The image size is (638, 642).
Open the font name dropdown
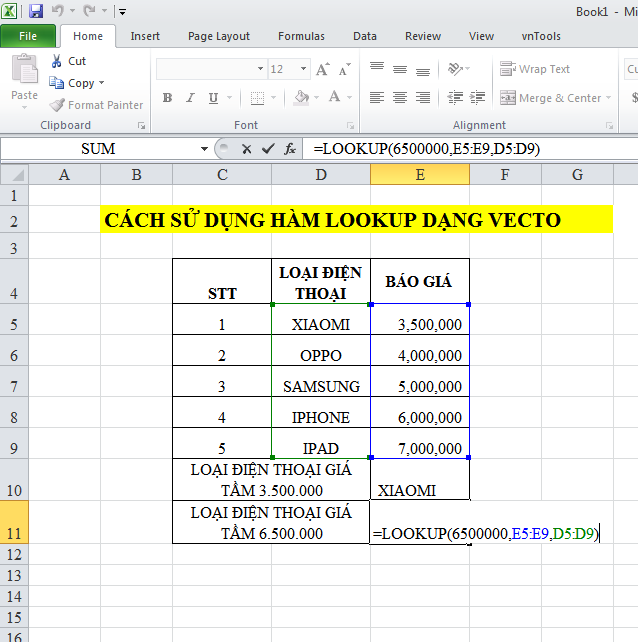click(x=260, y=69)
